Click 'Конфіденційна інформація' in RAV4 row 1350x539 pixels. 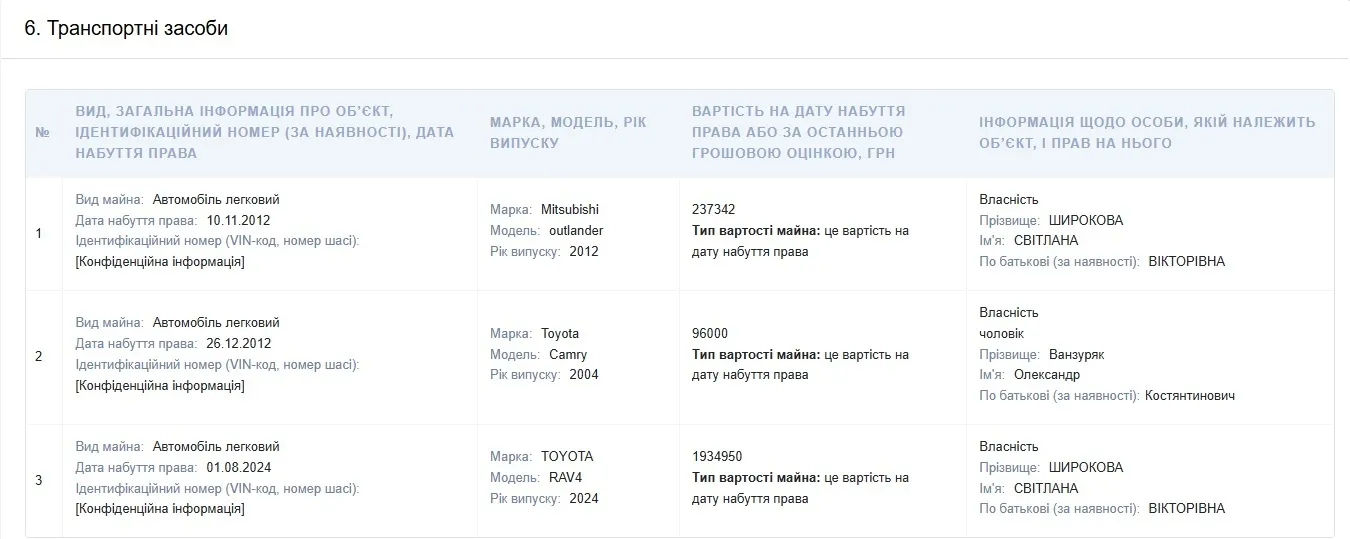(x=160, y=509)
